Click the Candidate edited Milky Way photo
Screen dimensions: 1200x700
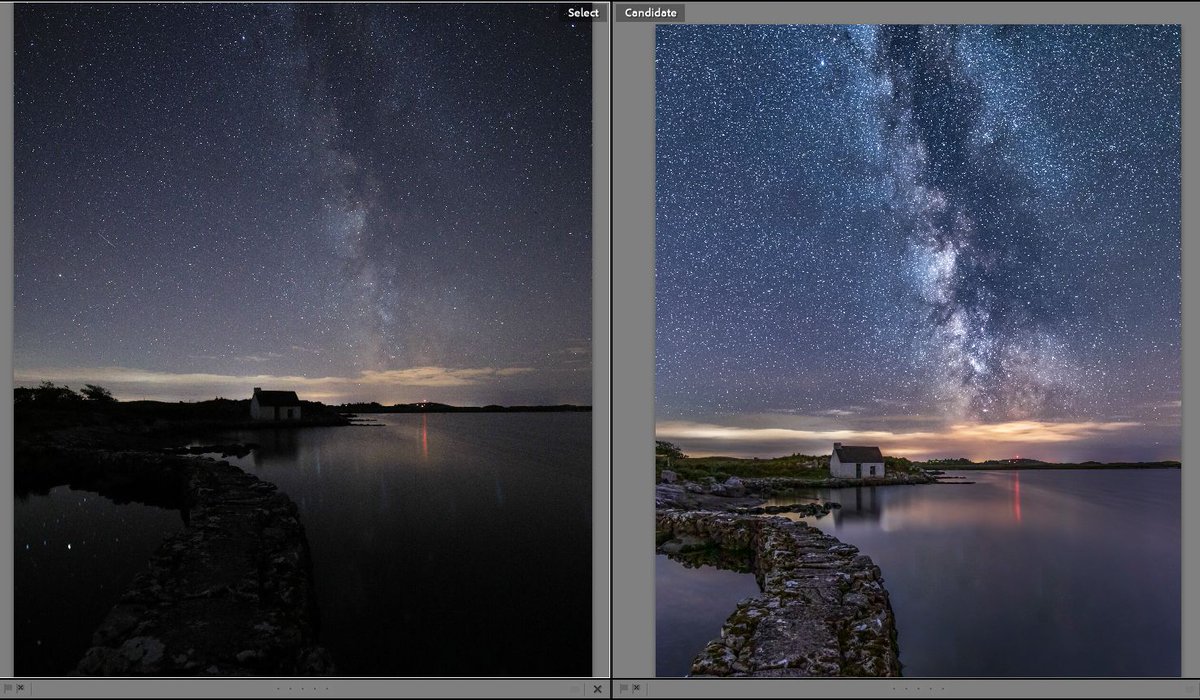click(917, 351)
